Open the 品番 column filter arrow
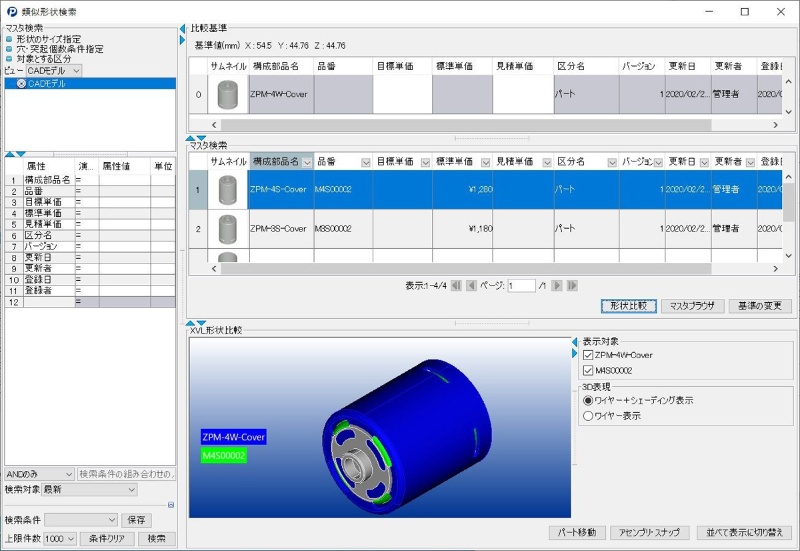Screen dimensions: 800x551 366,162
